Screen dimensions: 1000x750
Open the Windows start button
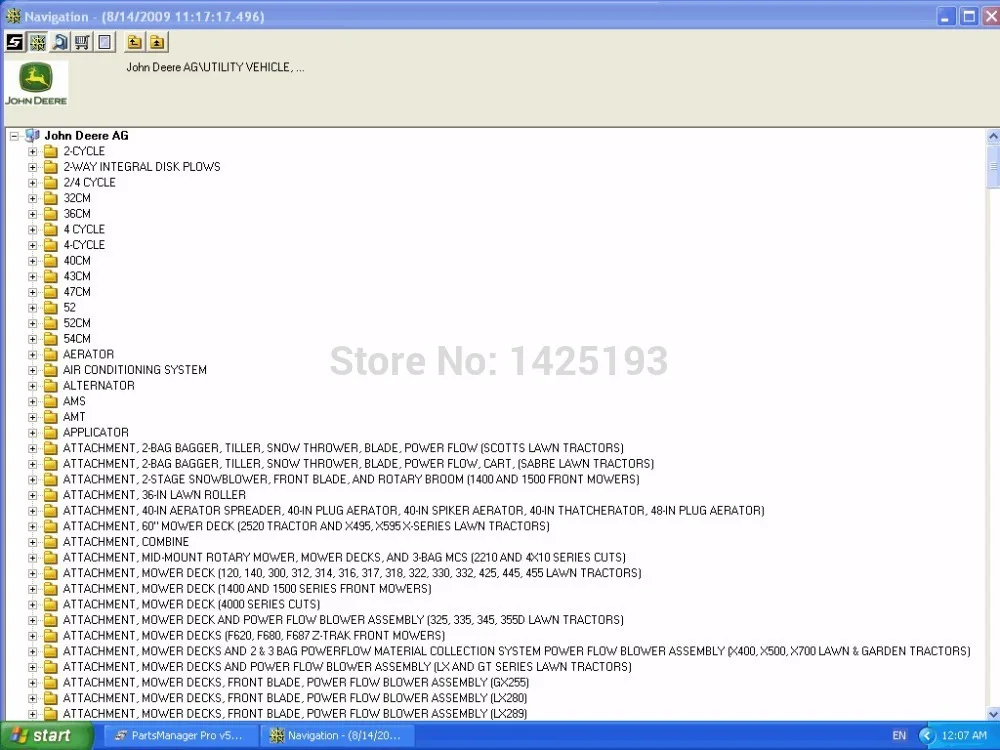[x=47, y=735]
